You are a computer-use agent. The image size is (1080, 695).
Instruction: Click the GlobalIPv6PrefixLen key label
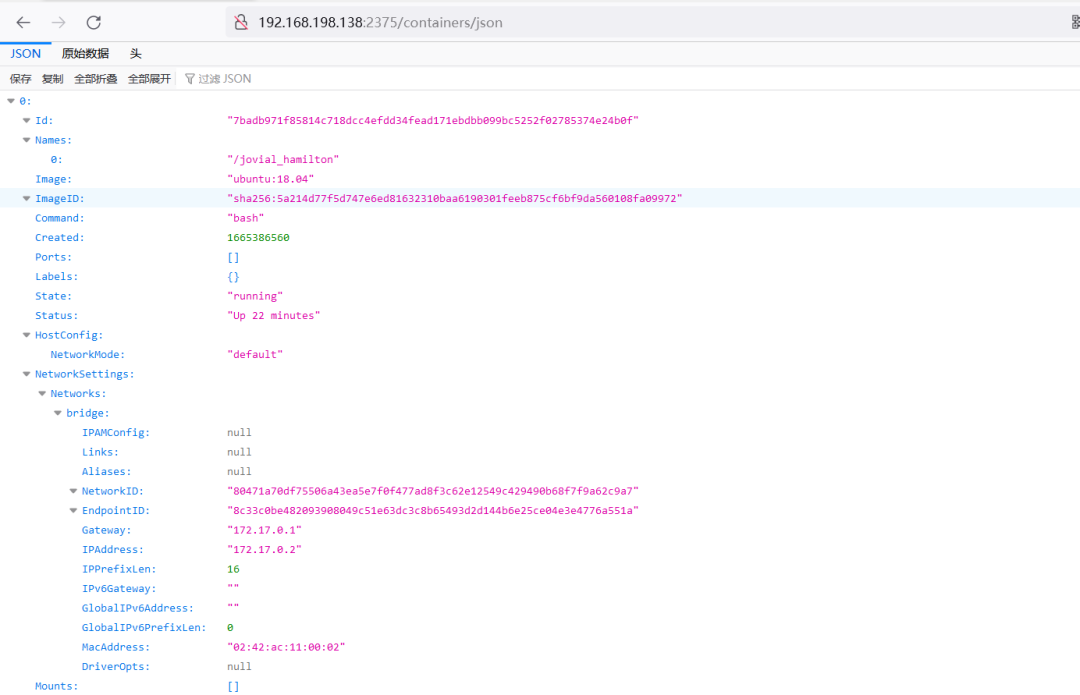(144, 627)
